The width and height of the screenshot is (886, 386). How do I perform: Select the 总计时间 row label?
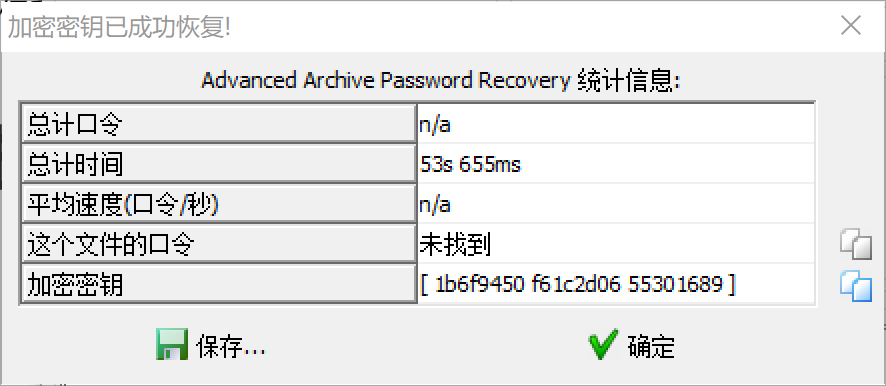tap(219, 164)
